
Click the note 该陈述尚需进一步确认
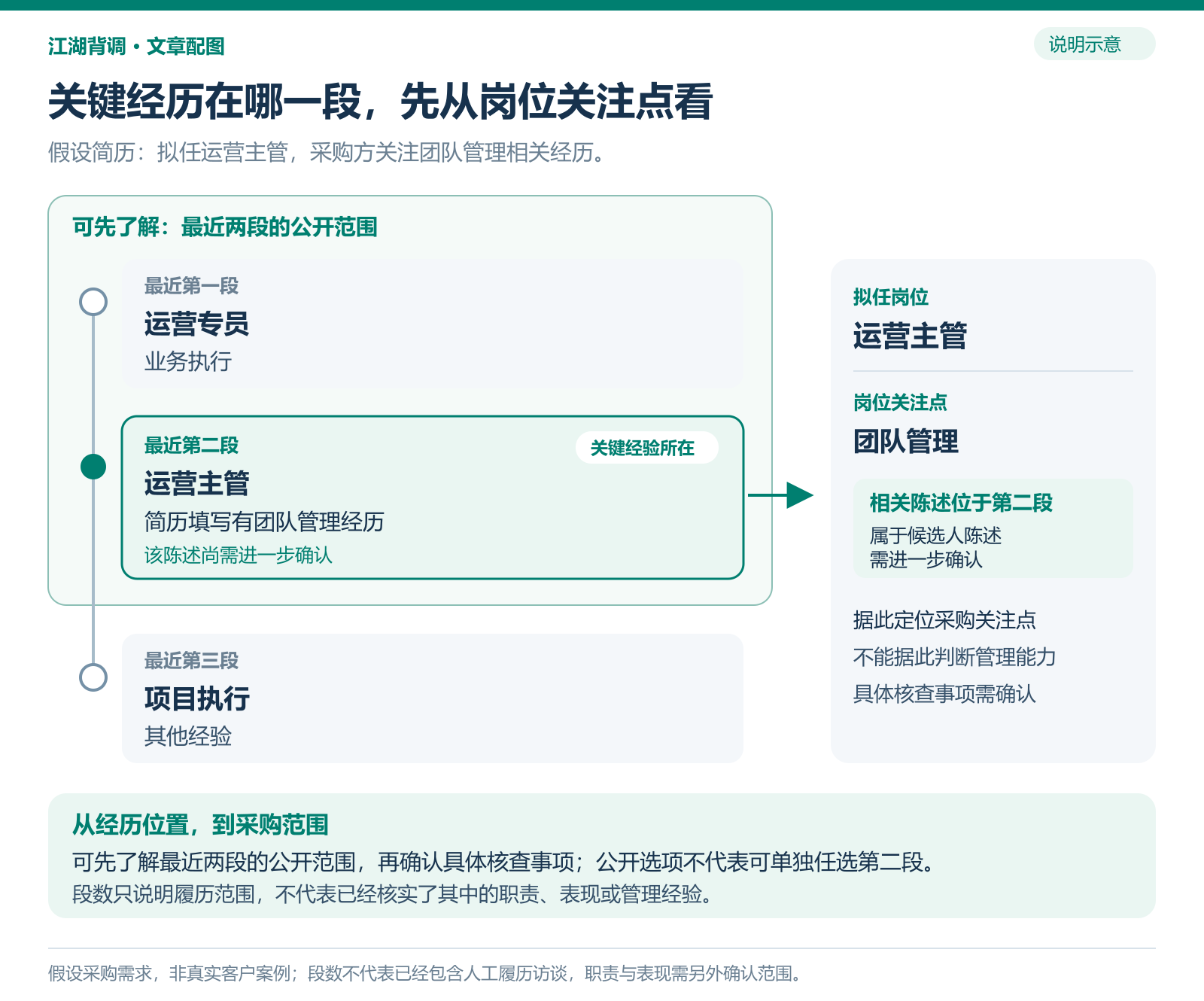[239, 555]
